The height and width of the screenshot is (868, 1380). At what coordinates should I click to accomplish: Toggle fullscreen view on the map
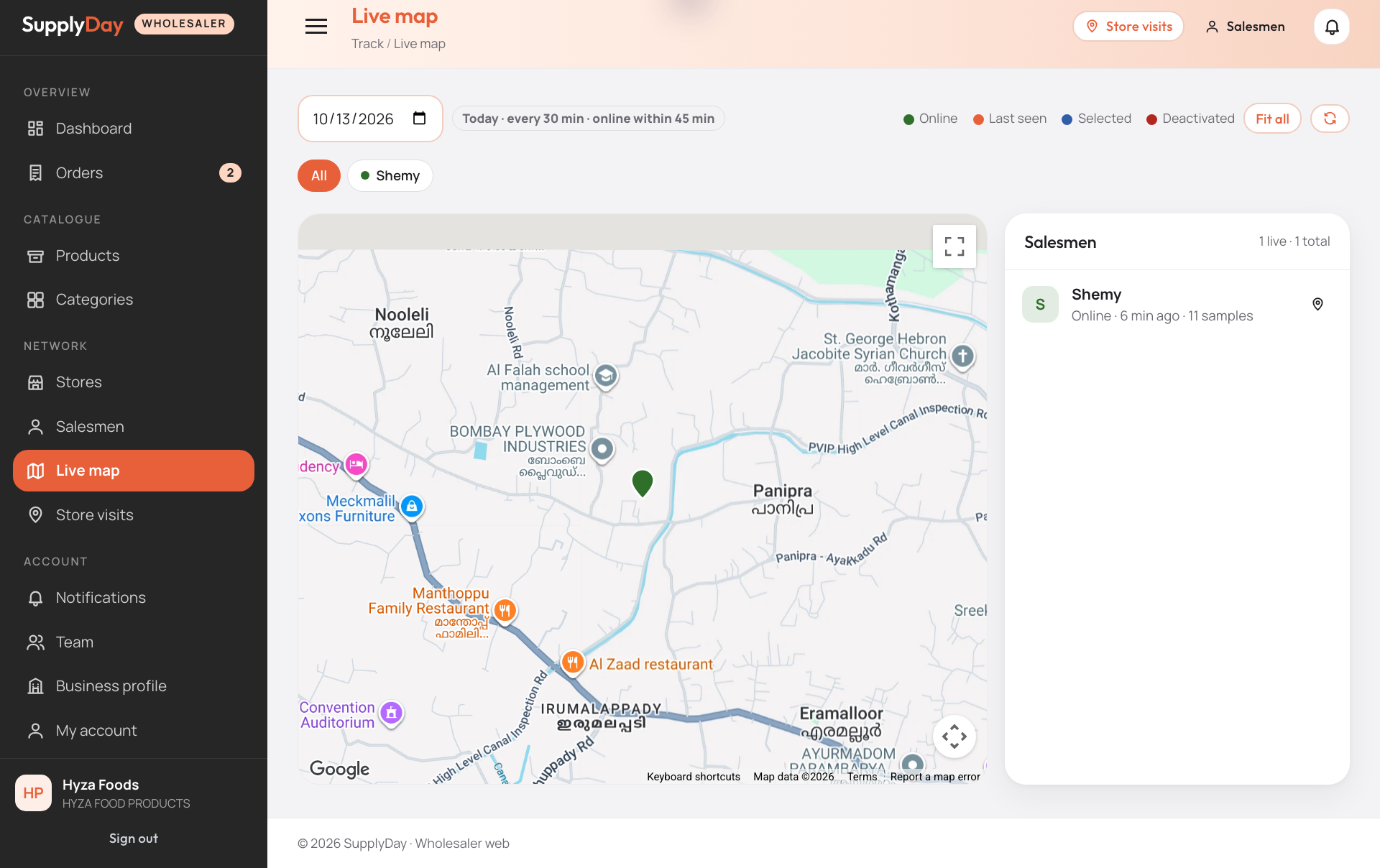tap(954, 246)
